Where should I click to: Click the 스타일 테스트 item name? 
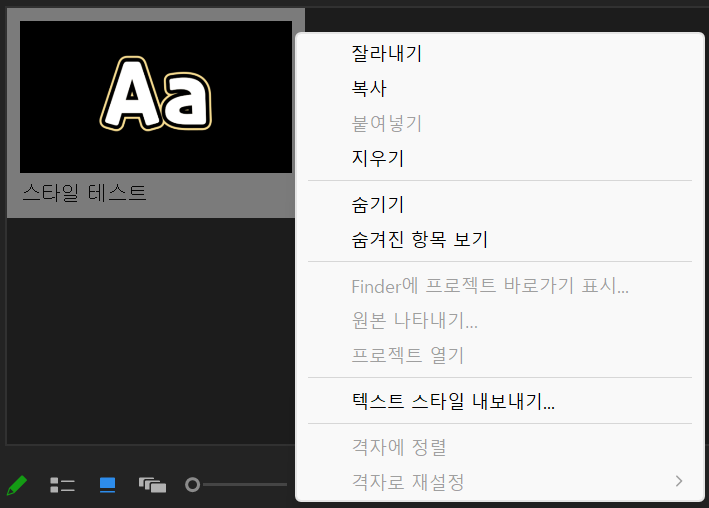85,193
